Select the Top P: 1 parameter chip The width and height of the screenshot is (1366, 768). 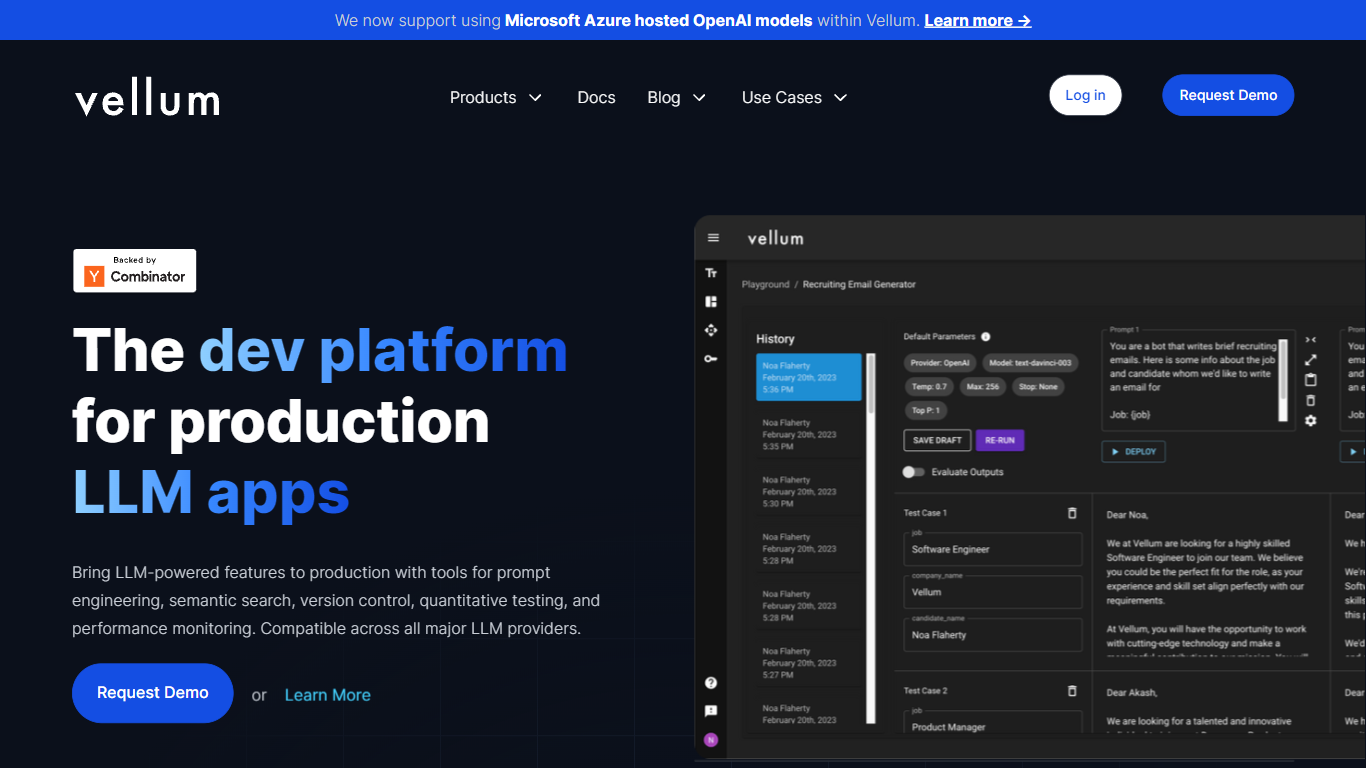(x=926, y=411)
